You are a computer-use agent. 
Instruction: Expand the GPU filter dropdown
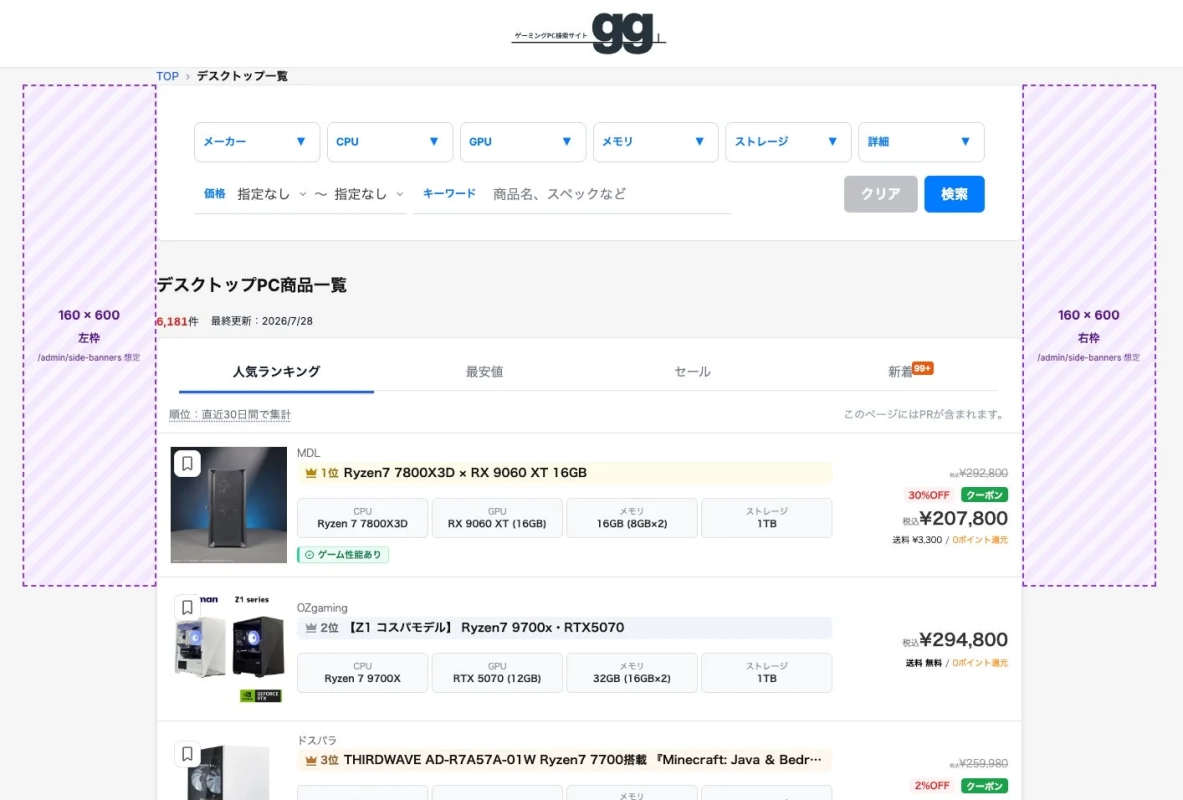(x=523, y=142)
